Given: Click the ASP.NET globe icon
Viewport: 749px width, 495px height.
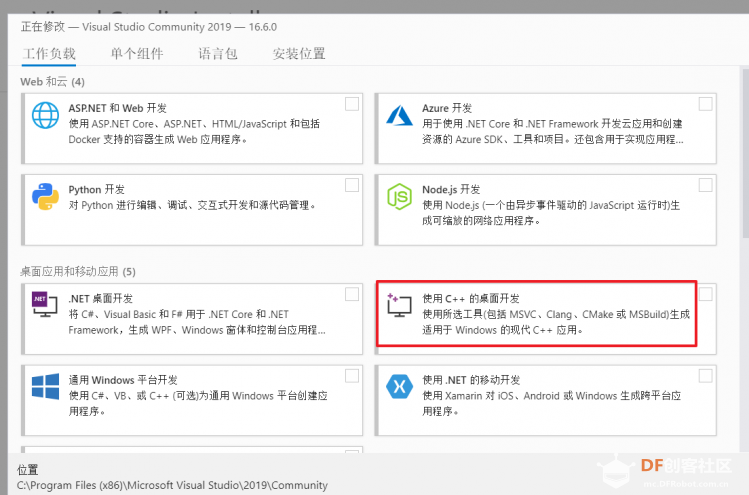Looking at the screenshot, I should click(x=45, y=115).
